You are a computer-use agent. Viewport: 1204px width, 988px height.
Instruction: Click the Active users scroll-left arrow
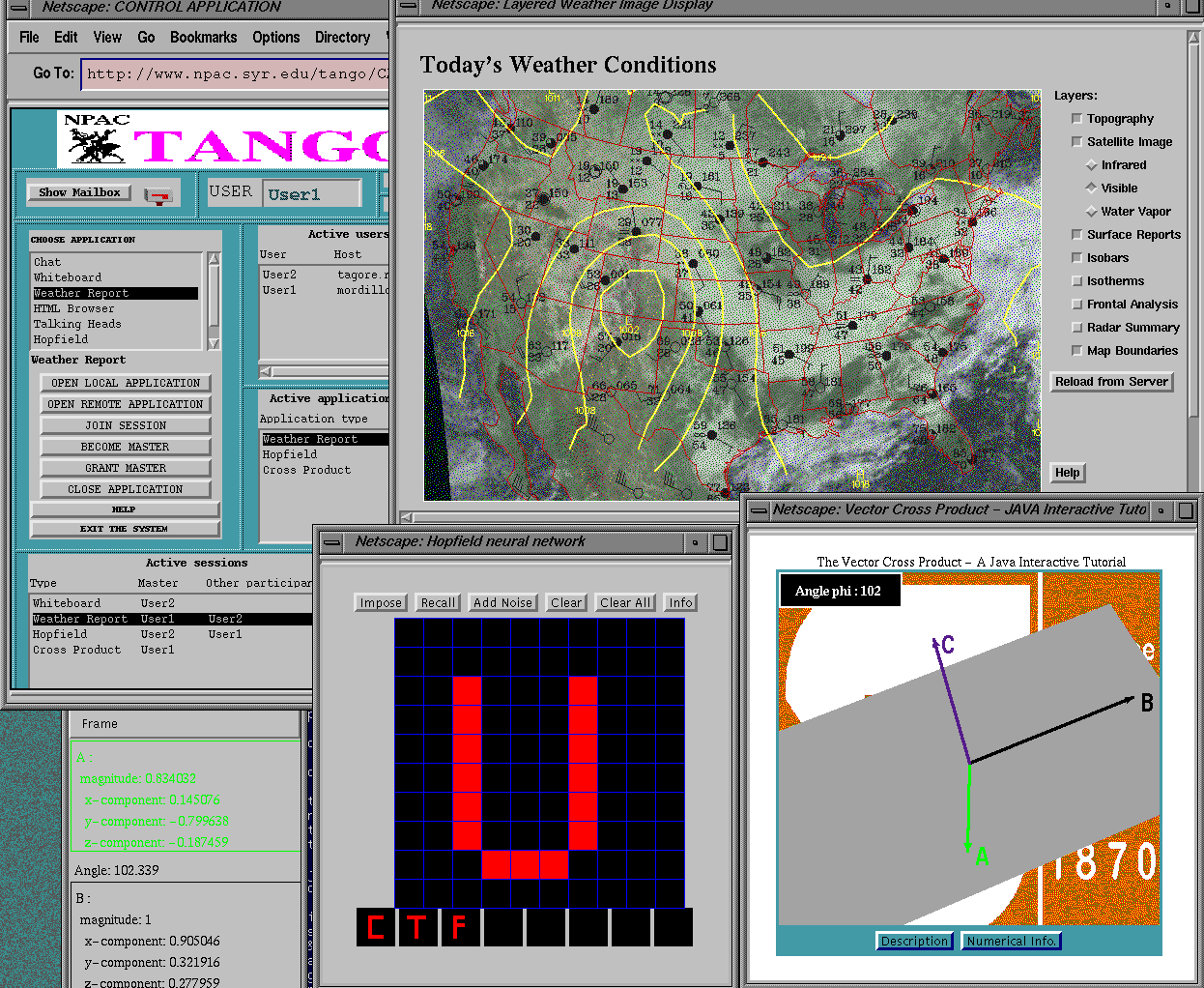pos(266,371)
